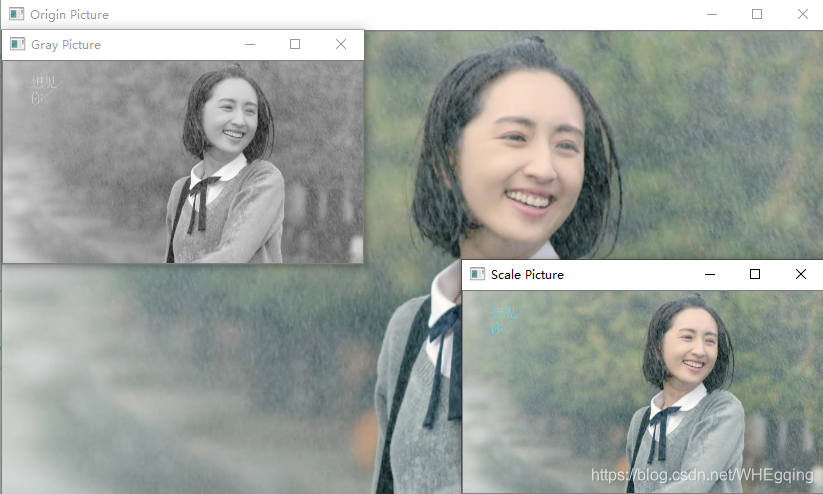823x494 pixels.
Task: Minimize the Scale Picture window
Action: pyautogui.click(x=710, y=274)
